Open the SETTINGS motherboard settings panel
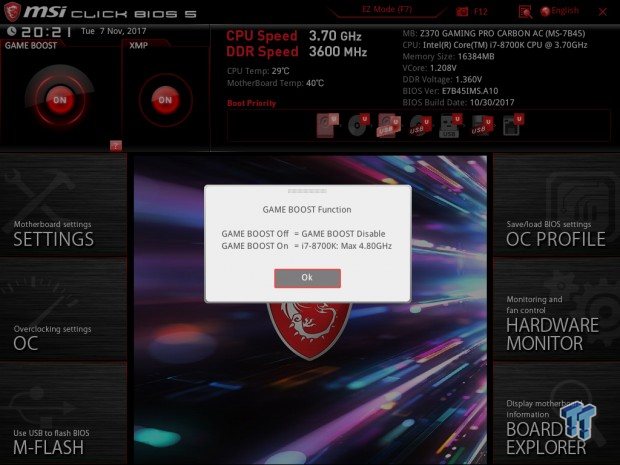620x465 pixels. [x=63, y=206]
